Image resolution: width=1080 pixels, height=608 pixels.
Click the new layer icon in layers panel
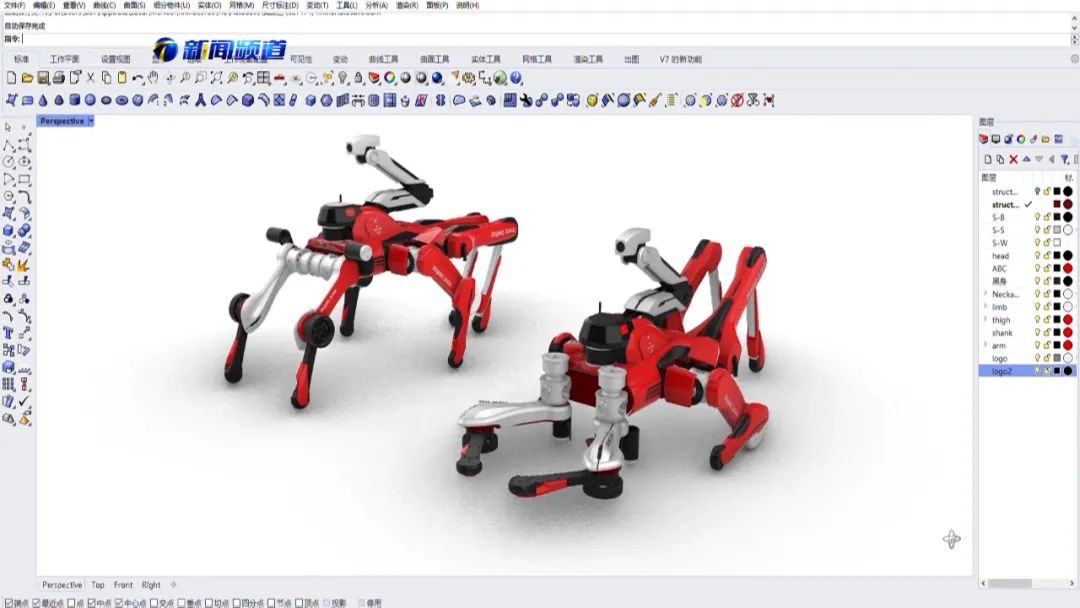(x=987, y=159)
